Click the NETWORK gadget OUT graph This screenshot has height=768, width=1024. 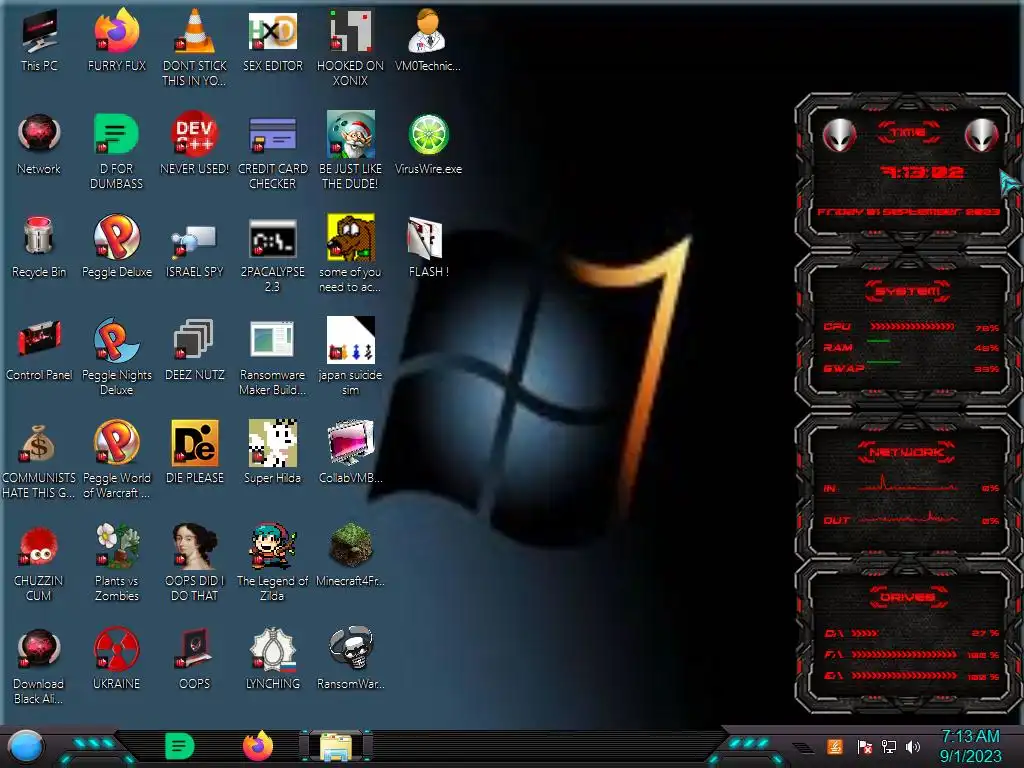tap(908, 517)
